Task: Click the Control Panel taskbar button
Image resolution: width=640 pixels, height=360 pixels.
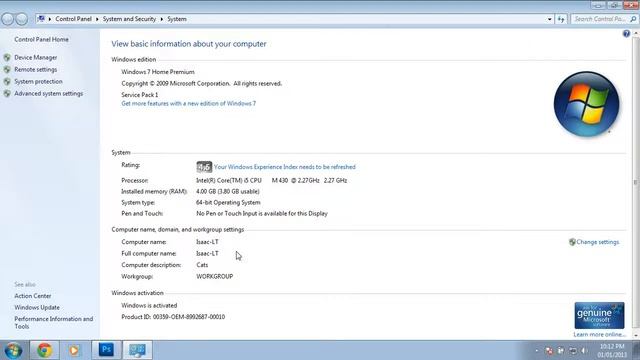Action: coord(137,350)
